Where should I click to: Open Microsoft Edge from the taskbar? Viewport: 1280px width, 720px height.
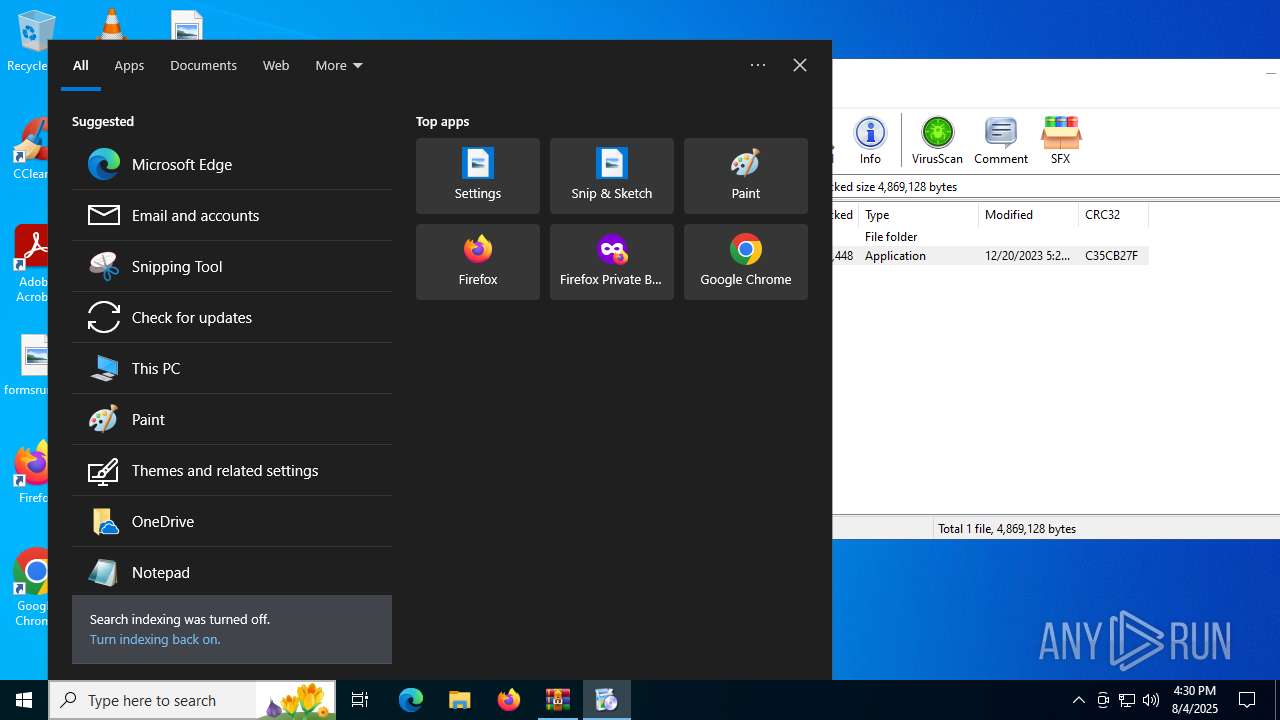(x=411, y=700)
